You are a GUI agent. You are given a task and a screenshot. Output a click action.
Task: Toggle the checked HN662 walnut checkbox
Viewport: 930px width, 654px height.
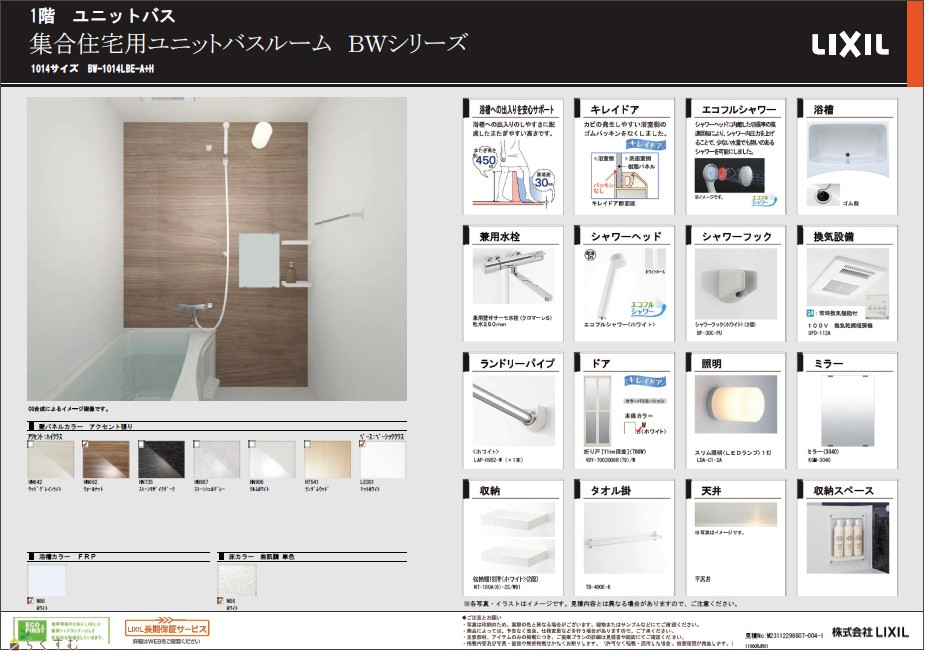[x=86, y=442]
